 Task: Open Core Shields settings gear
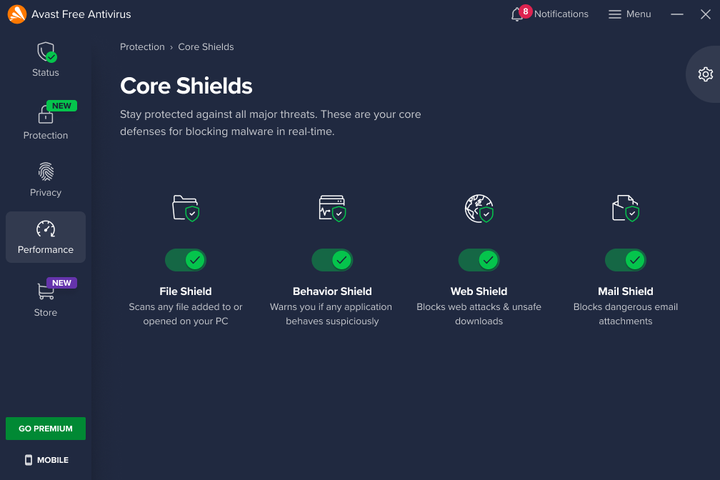click(x=705, y=74)
